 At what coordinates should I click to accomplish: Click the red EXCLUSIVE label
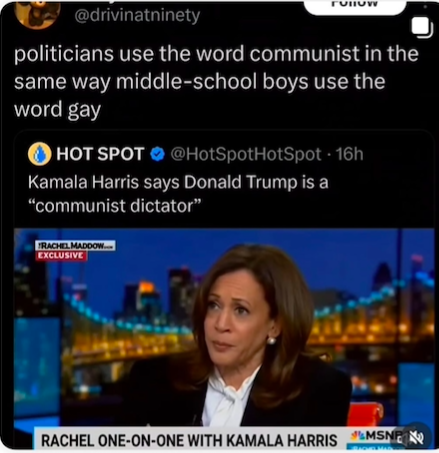click(x=61, y=256)
